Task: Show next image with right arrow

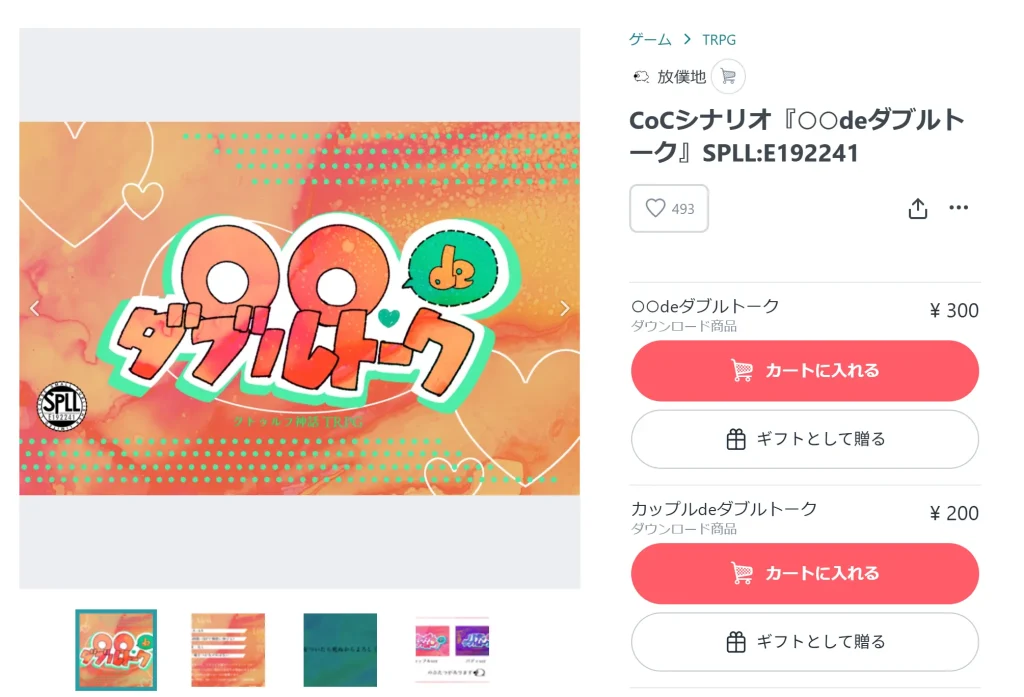Action: pyautogui.click(x=564, y=308)
